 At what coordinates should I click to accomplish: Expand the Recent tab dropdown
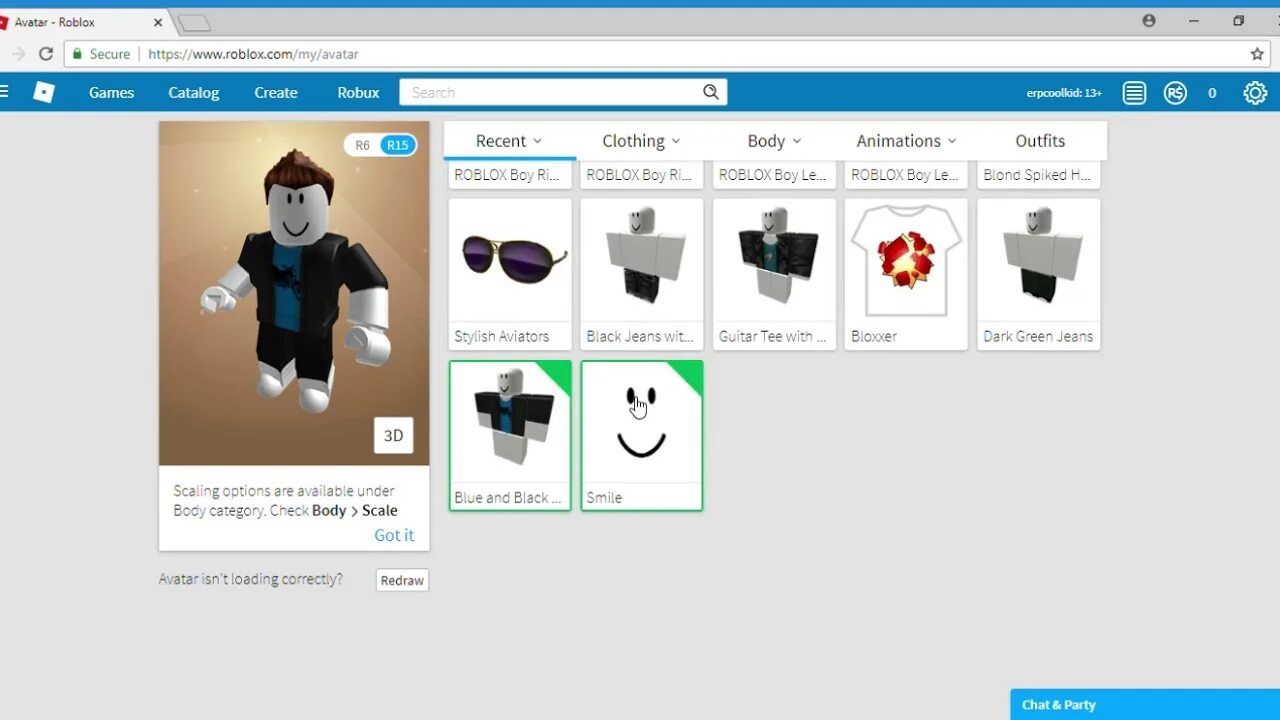coord(509,141)
